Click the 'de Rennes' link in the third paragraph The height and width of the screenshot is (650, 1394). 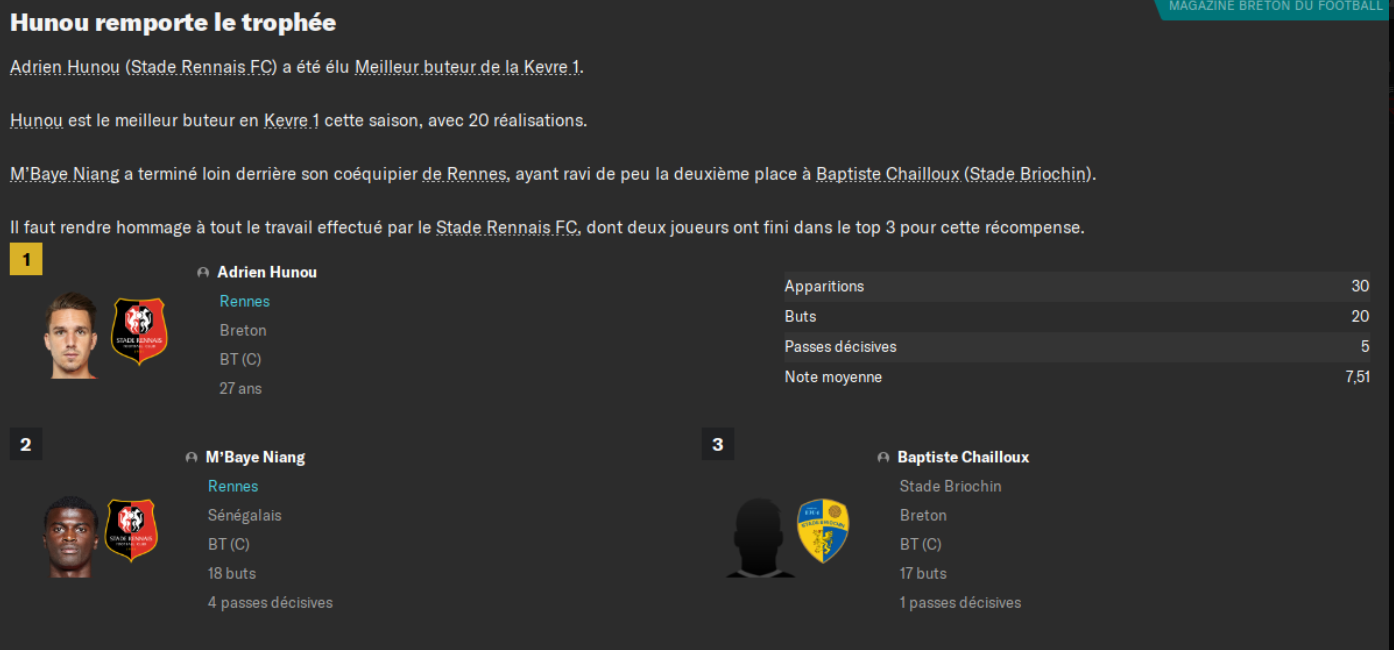(x=464, y=174)
